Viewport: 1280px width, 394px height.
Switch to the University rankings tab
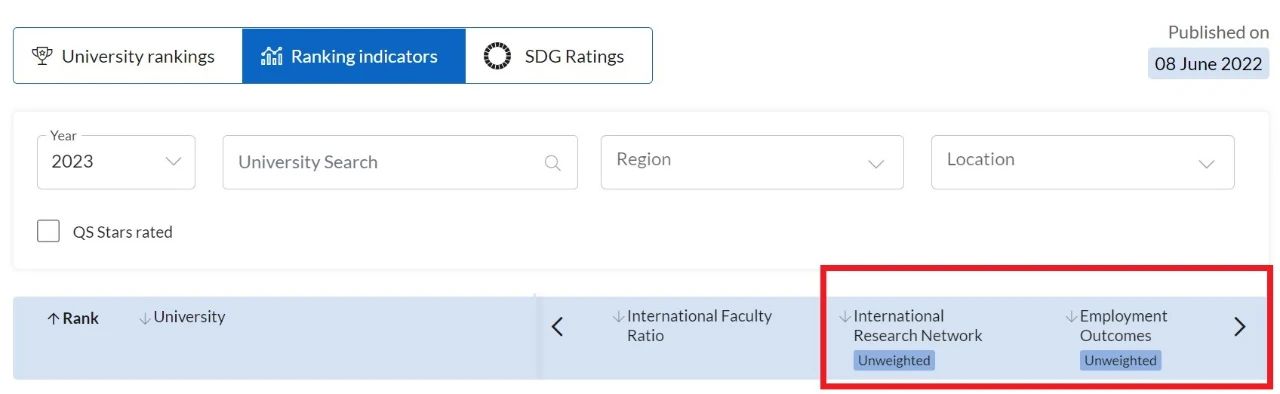128,56
